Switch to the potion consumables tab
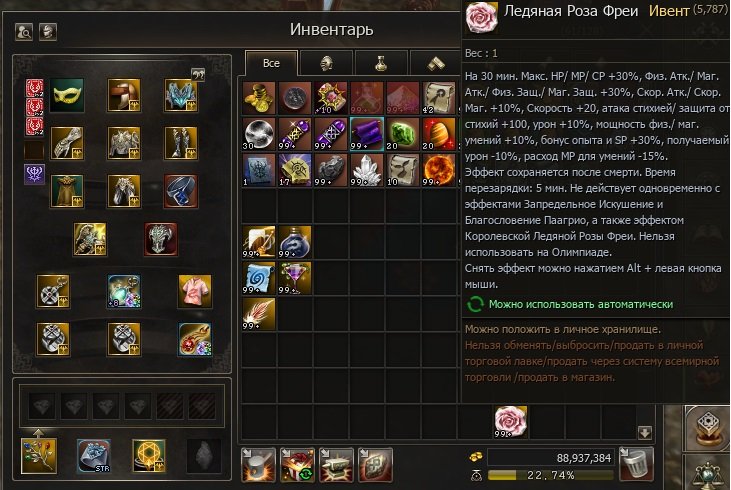The image size is (731, 490). pyautogui.click(x=381, y=63)
